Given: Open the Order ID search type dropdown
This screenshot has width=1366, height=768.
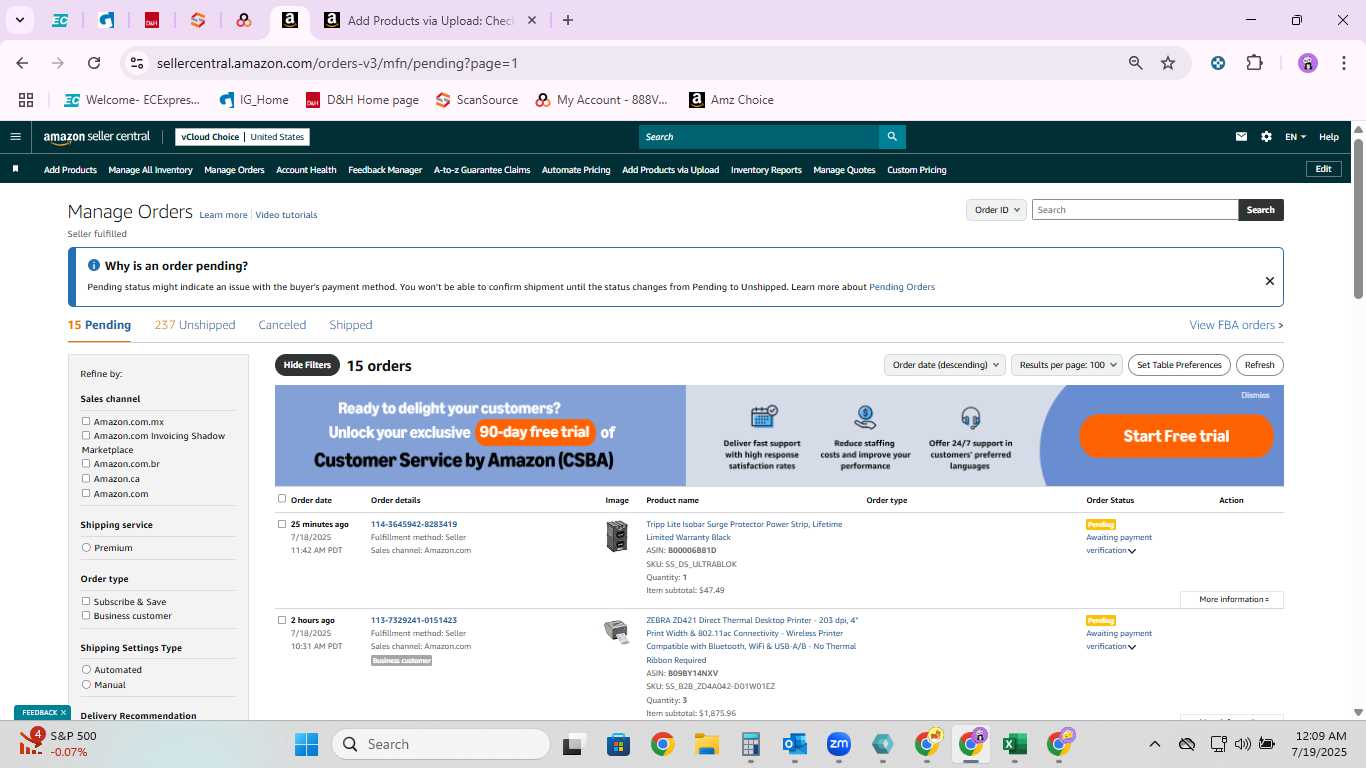Looking at the screenshot, I should click(996, 210).
